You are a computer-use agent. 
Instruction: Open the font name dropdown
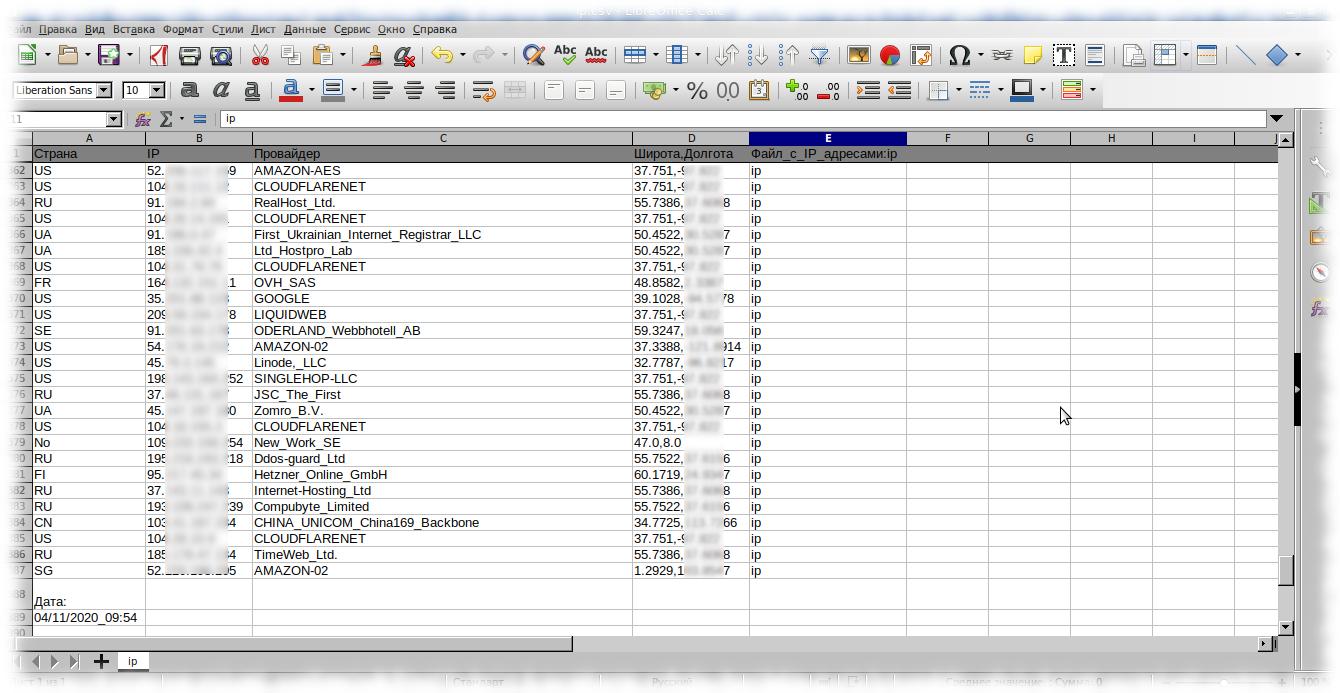point(104,90)
